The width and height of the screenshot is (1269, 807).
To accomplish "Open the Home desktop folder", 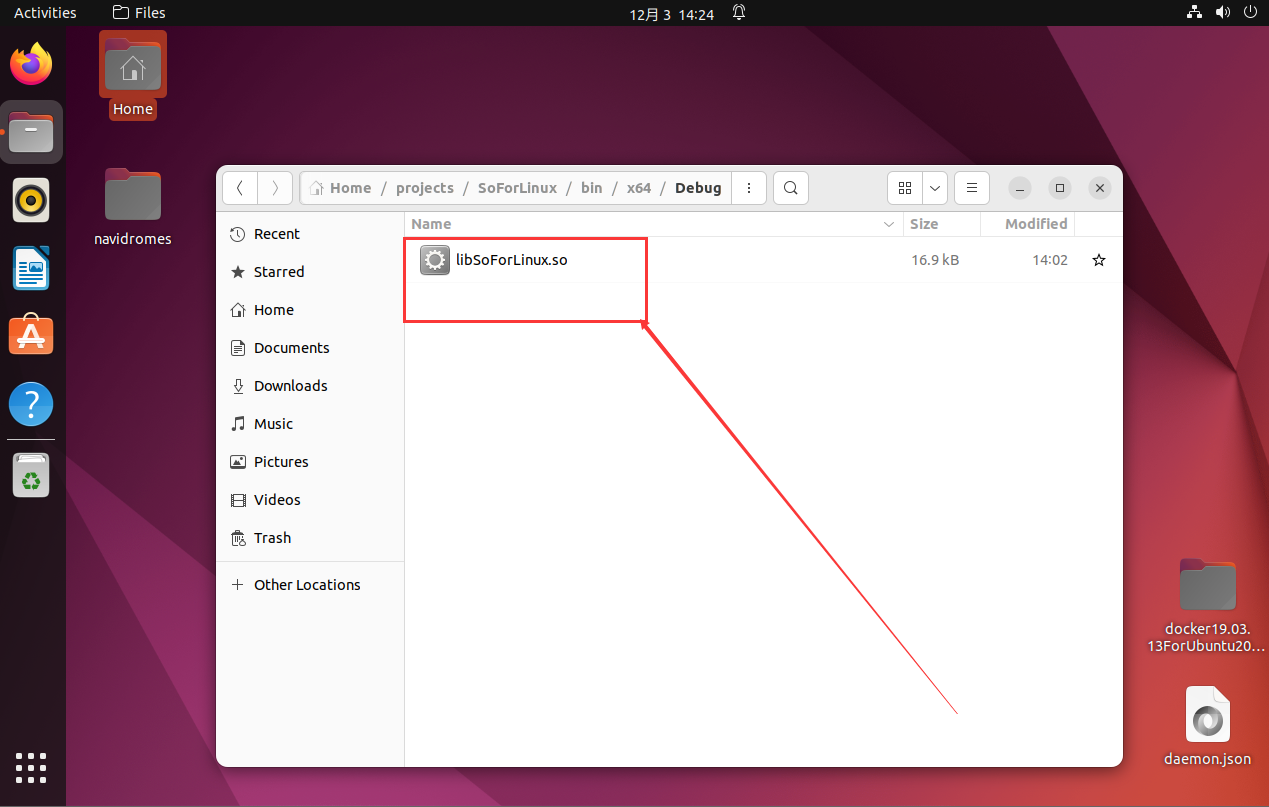I will coord(132,76).
